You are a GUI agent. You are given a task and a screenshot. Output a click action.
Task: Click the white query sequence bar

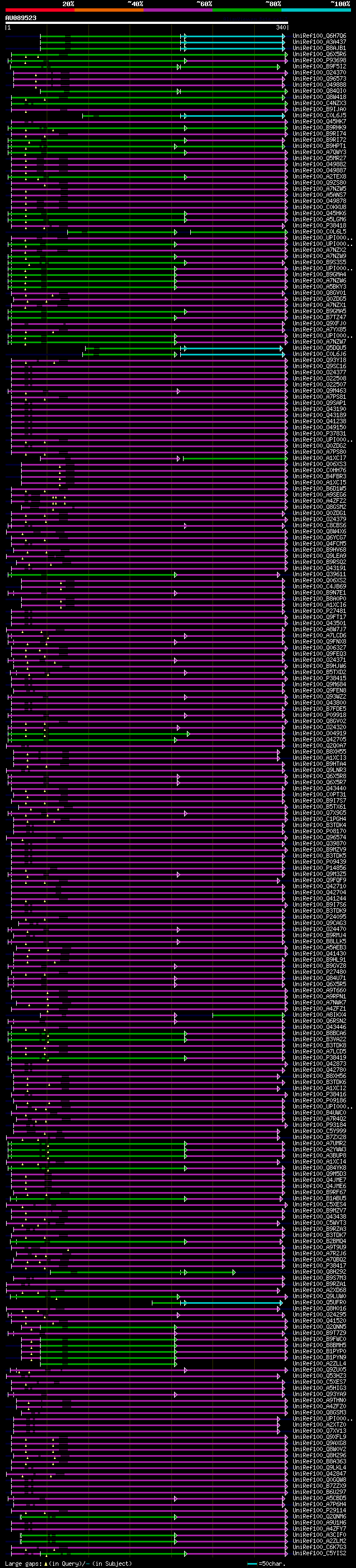pos(147,23)
